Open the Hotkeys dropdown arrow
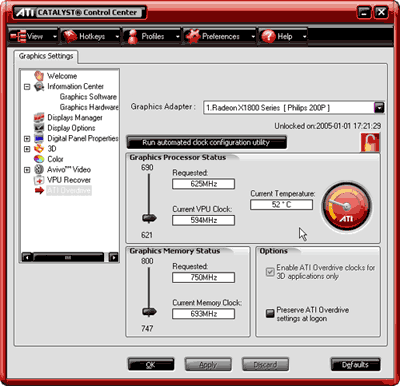This screenshot has width=400, height=386. point(117,37)
